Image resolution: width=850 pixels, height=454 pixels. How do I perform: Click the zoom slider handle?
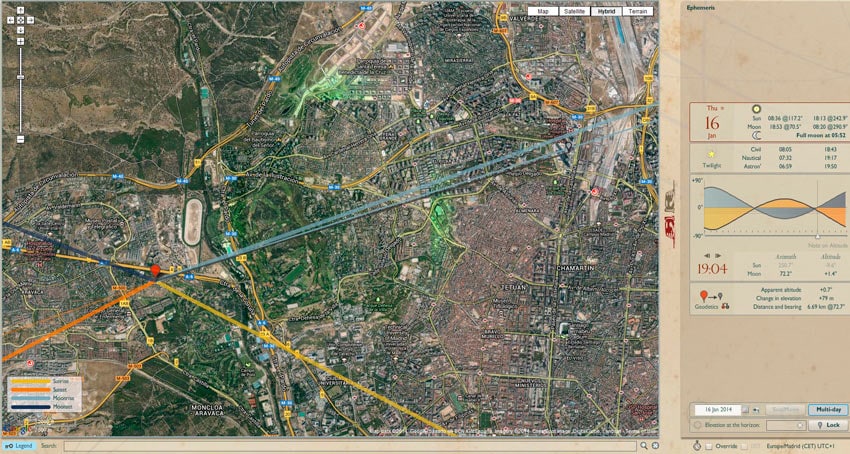coord(20,78)
